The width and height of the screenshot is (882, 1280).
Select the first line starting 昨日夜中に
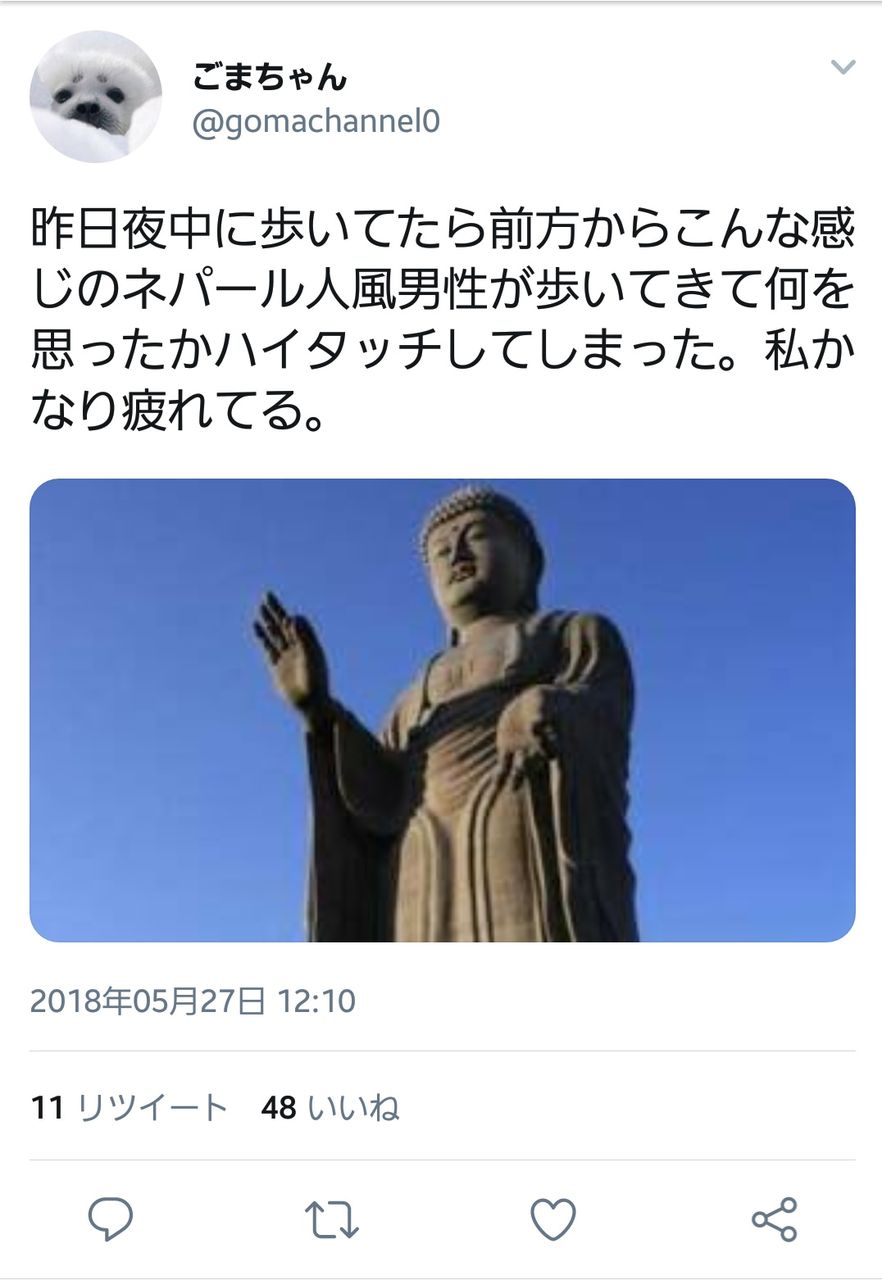click(x=442, y=231)
